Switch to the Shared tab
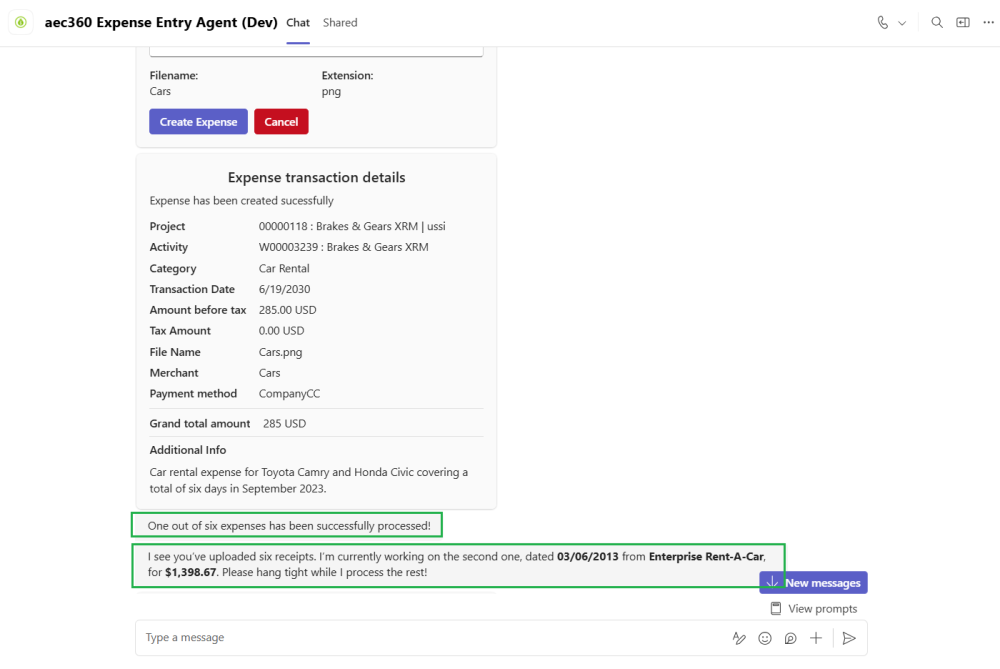 [340, 22]
